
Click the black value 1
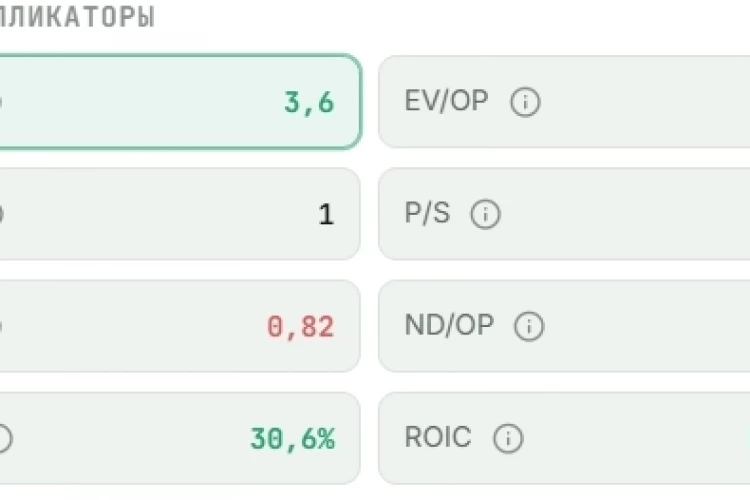point(326,214)
